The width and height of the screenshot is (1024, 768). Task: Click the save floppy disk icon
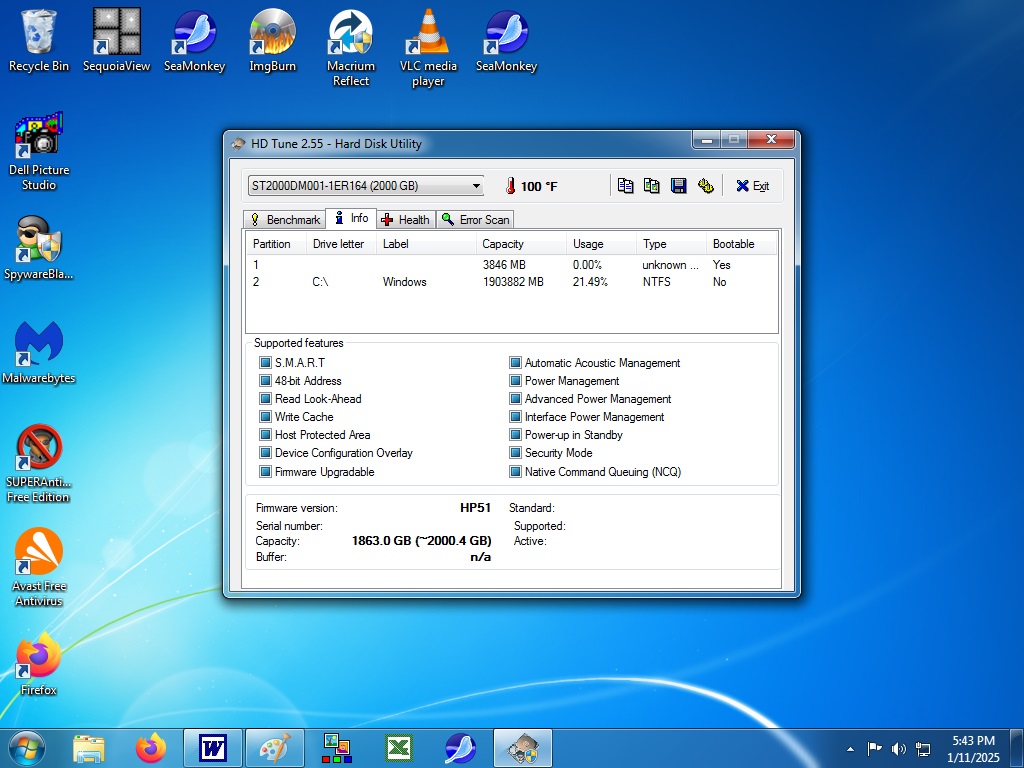coord(679,186)
